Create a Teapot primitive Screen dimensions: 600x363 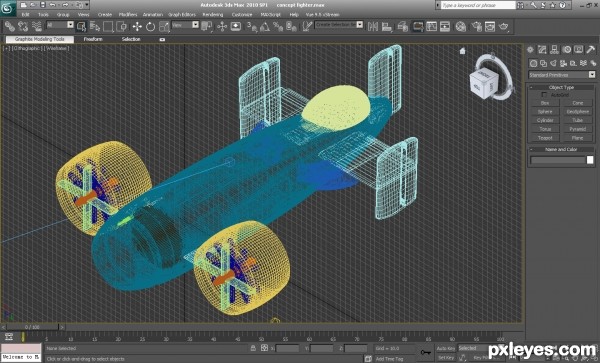click(545, 138)
